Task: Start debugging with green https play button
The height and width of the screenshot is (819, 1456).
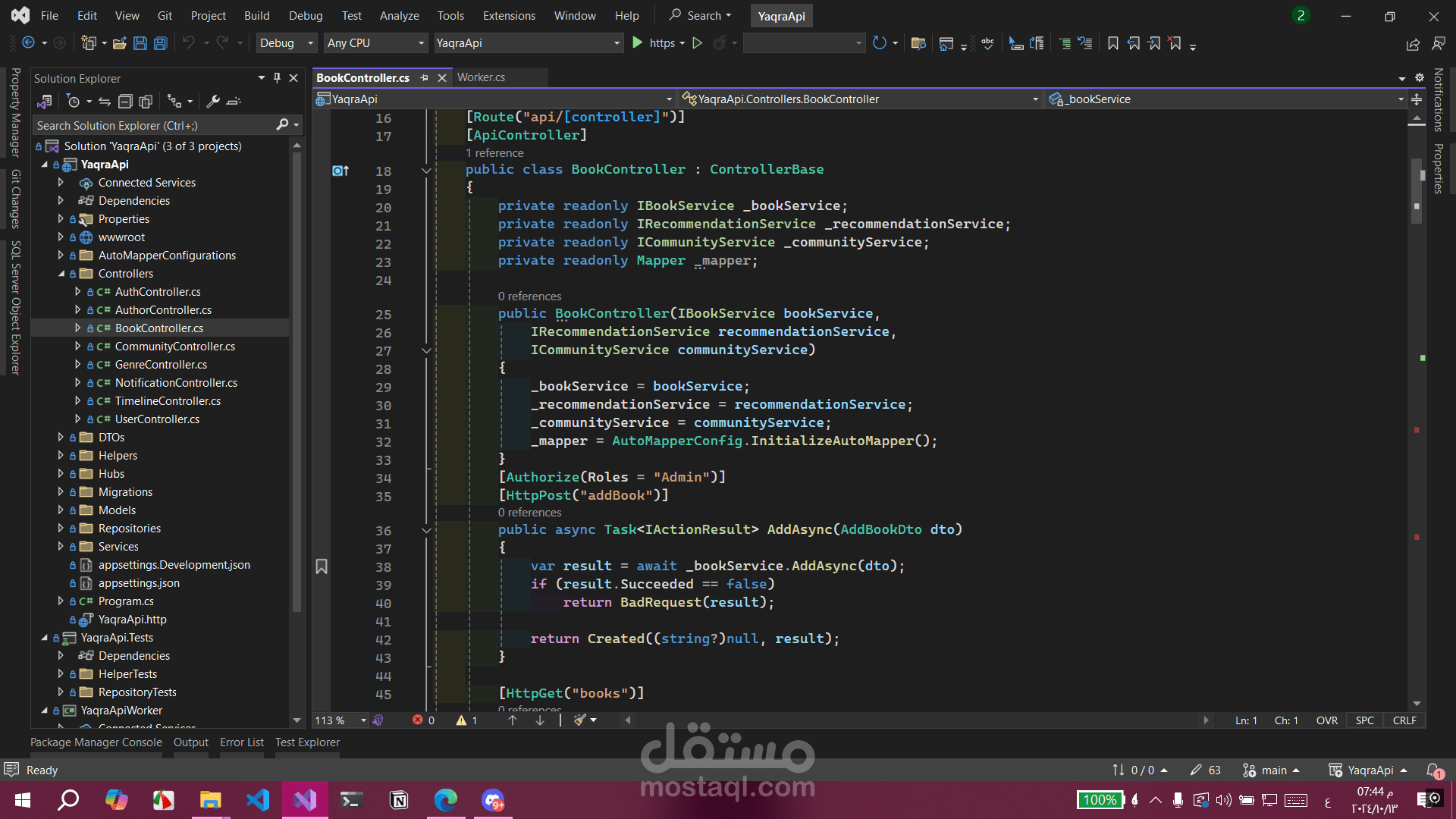Action: (x=638, y=43)
